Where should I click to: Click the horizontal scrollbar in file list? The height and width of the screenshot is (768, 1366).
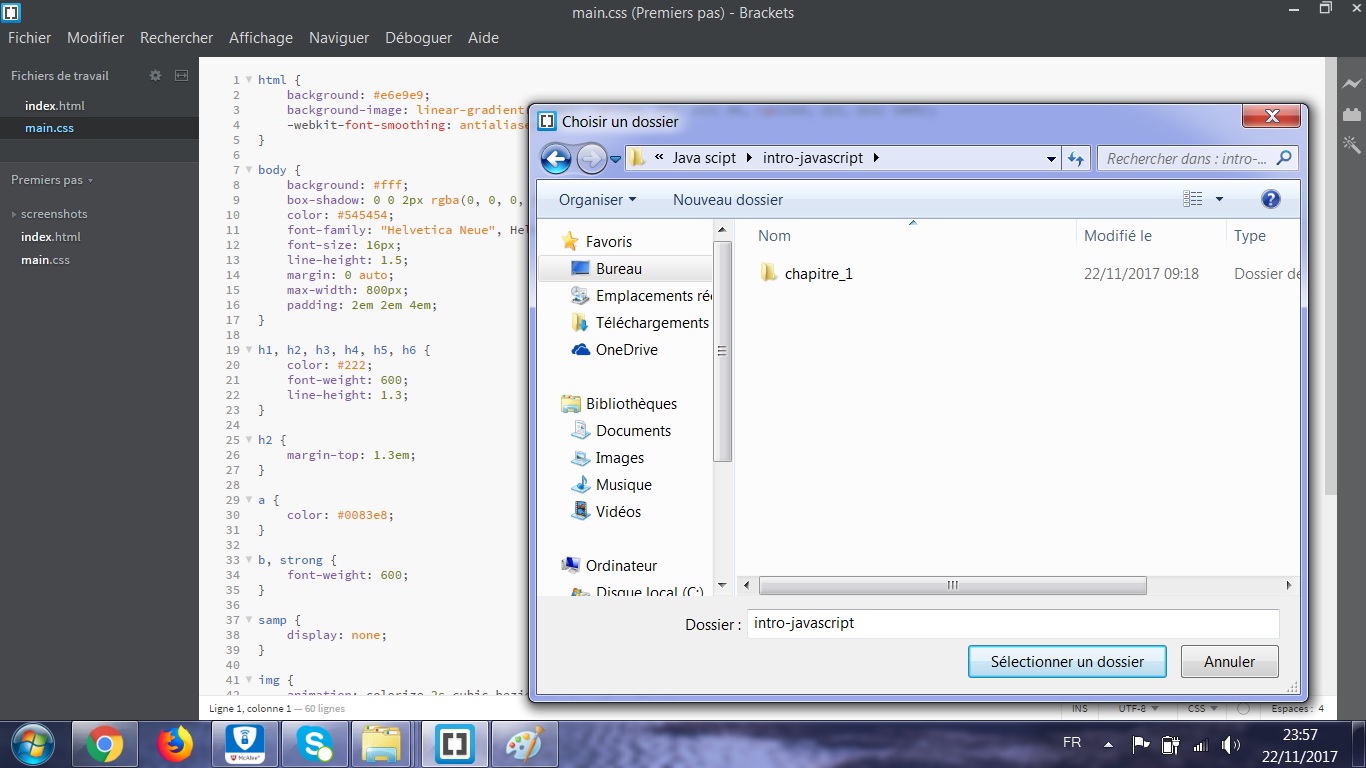(x=952, y=586)
